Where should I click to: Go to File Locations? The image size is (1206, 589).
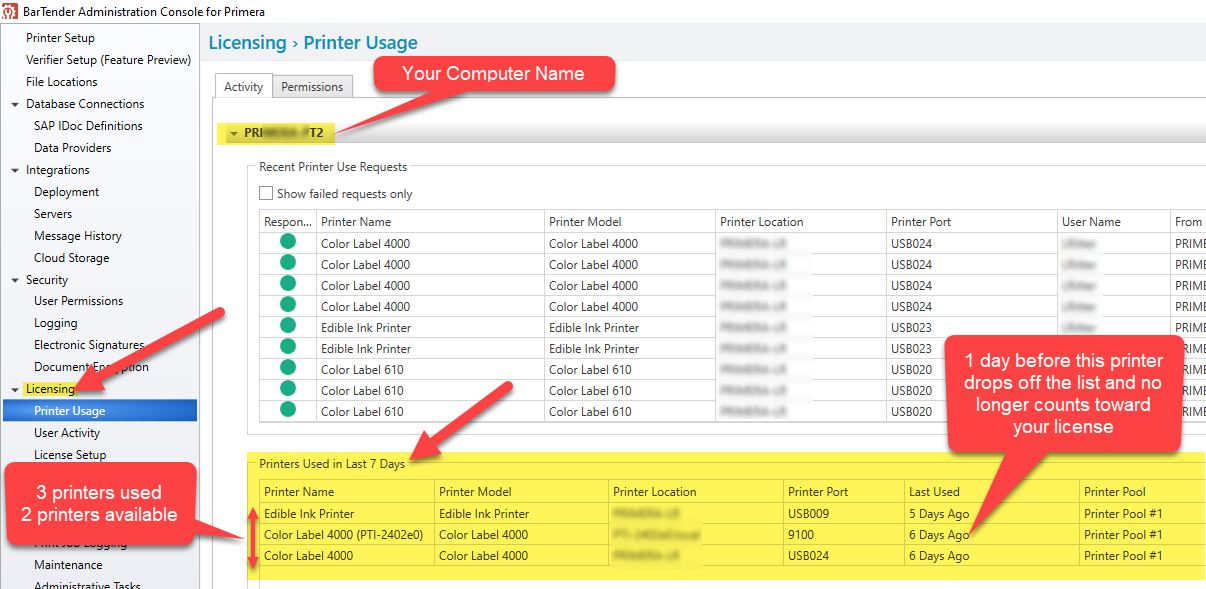62,82
